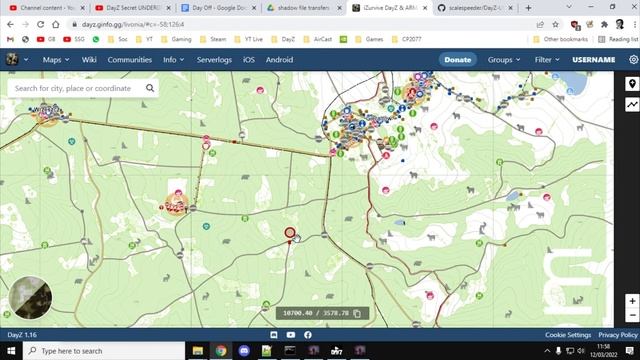Open Discord from the taskbar
Screen dimensions: 640x360
(244, 351)
